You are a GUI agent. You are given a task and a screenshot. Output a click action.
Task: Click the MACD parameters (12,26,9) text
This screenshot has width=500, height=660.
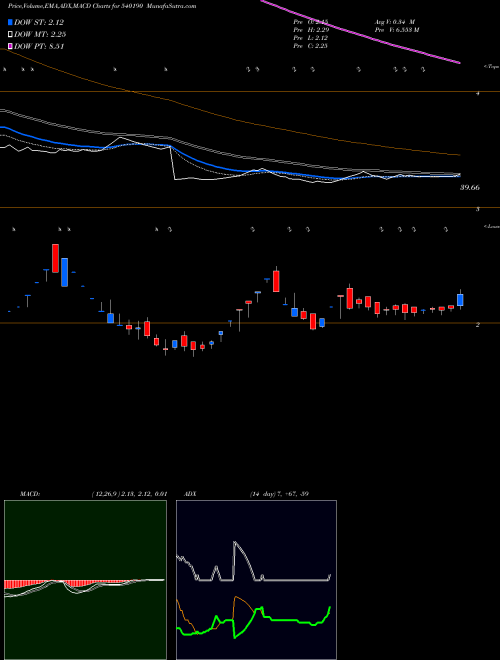click(129, 494)
